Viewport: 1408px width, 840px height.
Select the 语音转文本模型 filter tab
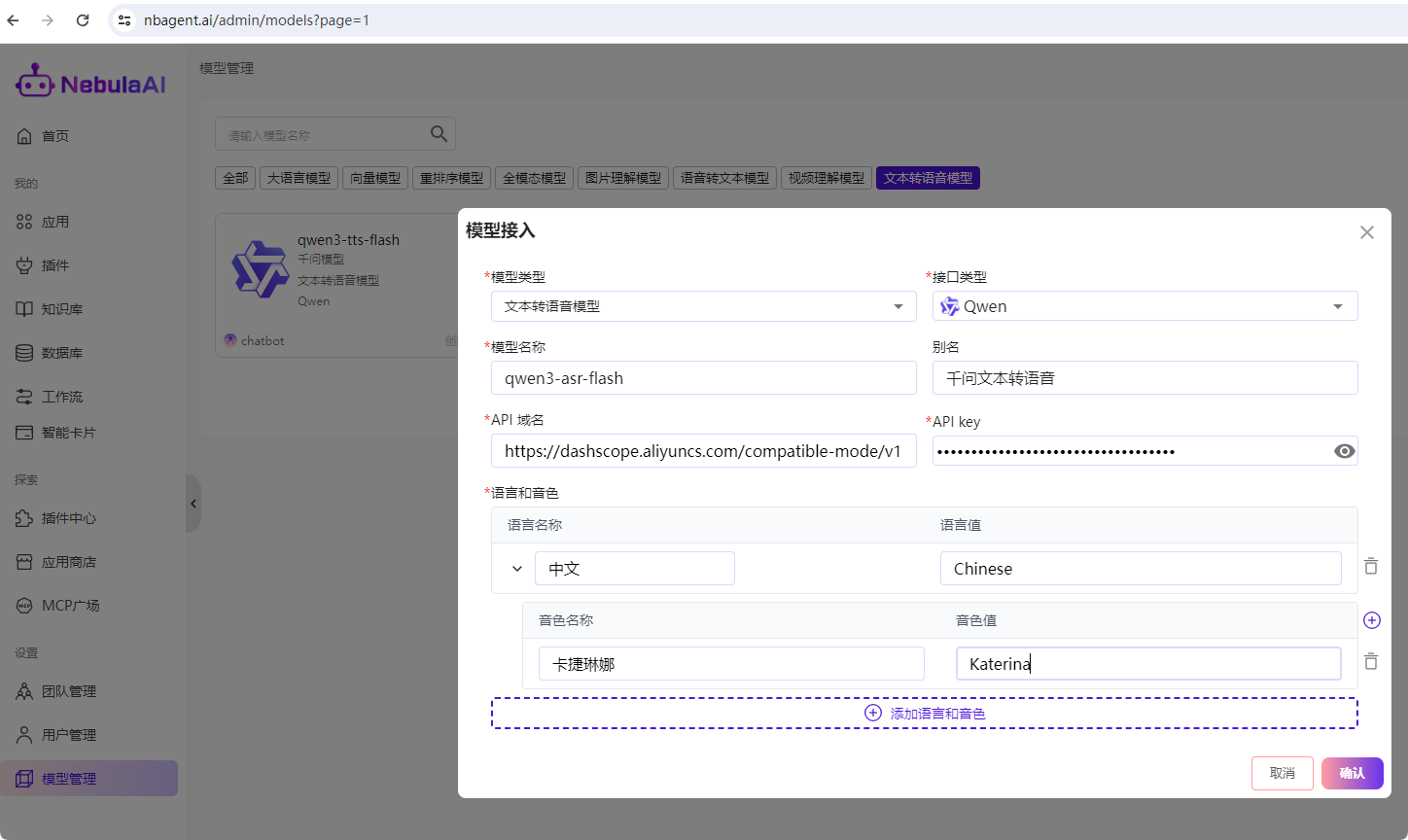coord(724,178)
